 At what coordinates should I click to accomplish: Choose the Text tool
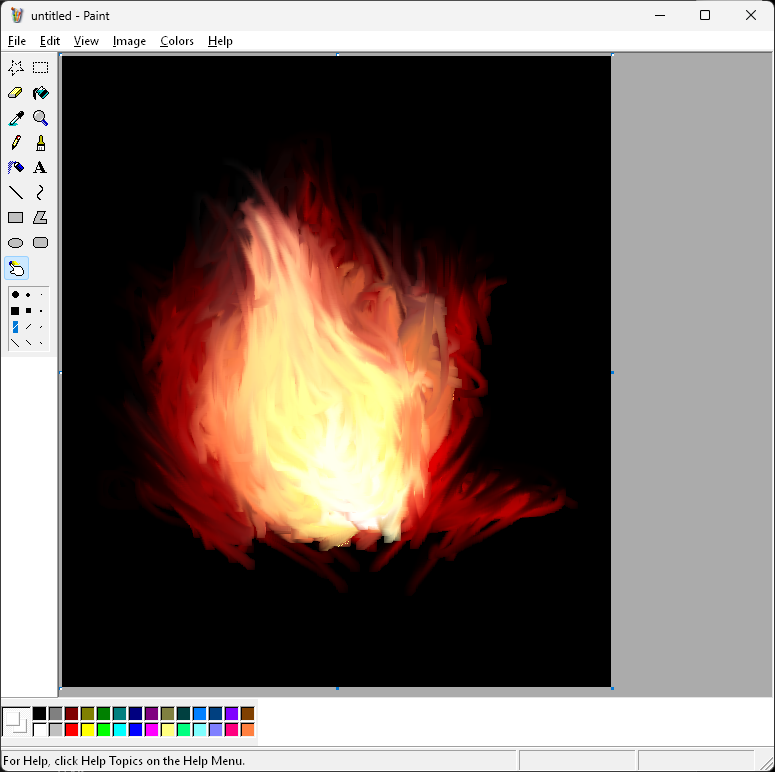[x=41, y=168]
